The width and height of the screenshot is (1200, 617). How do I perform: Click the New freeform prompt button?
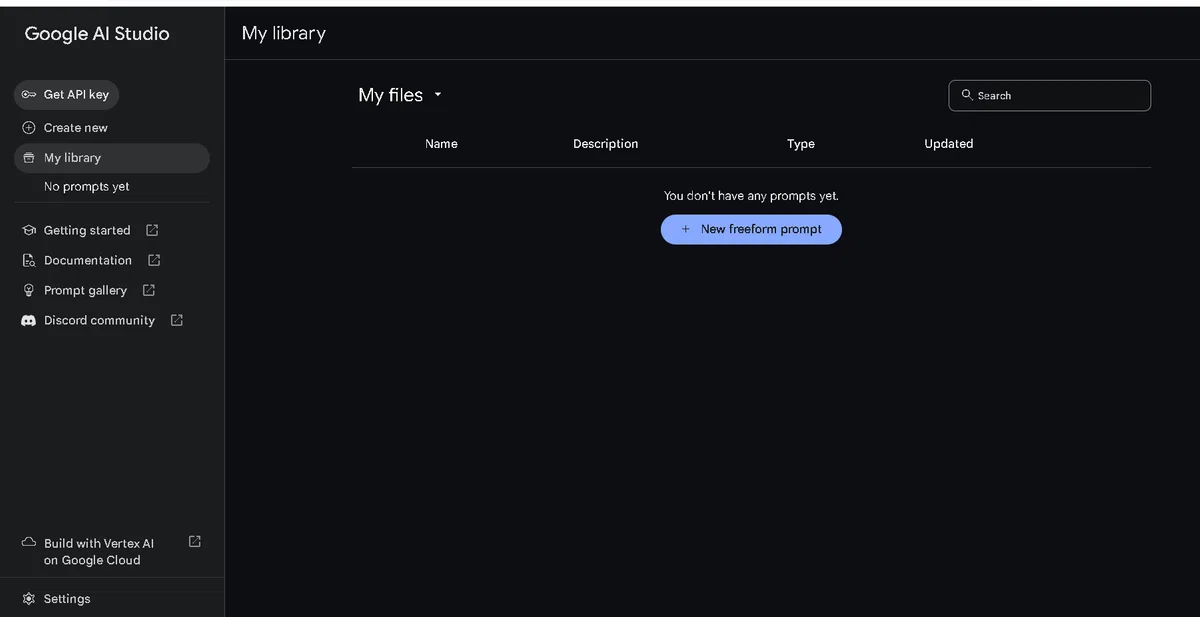click(751, 229)
